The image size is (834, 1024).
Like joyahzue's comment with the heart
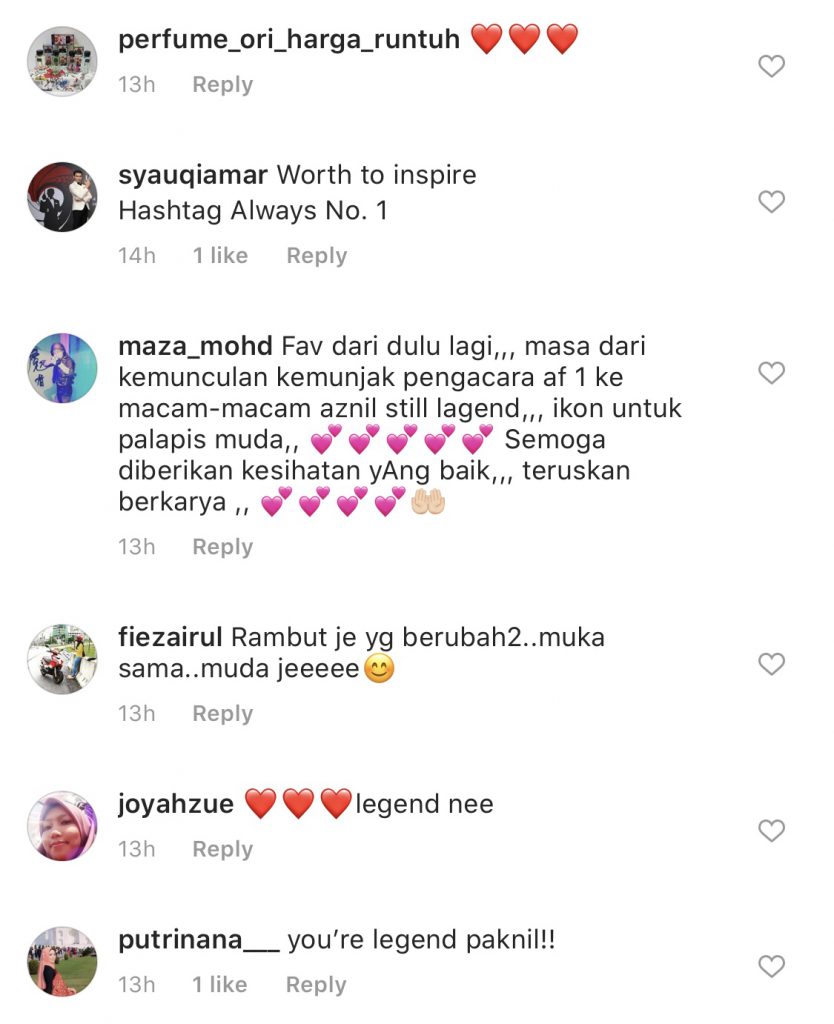[x=771, y=831]
